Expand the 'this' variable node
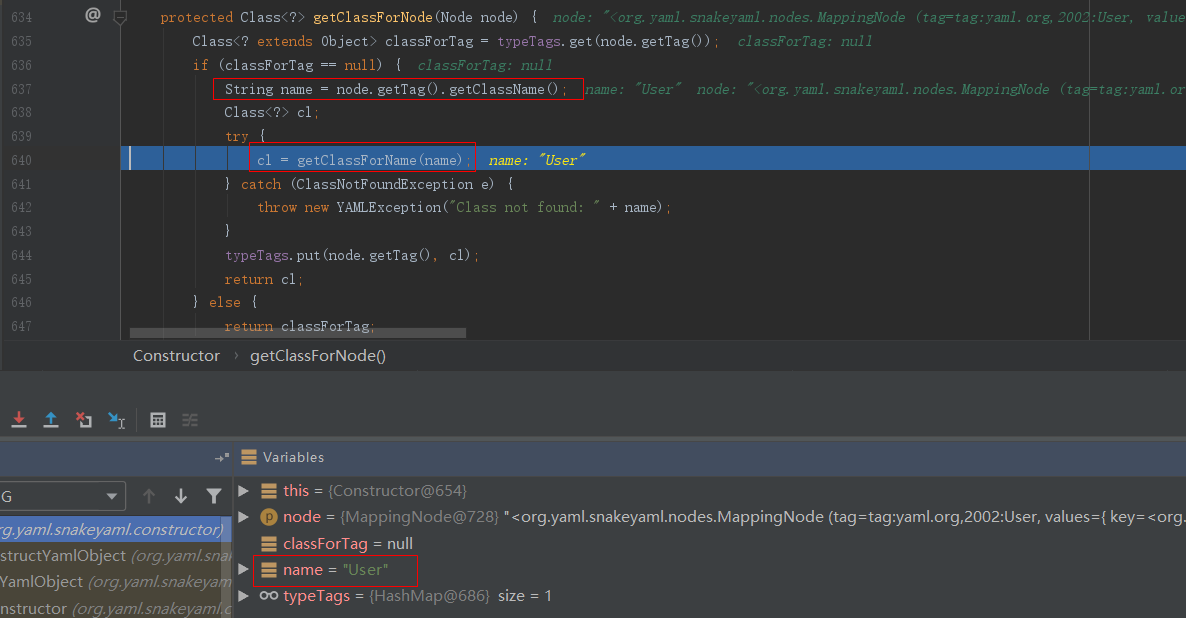 [x=243, y=490]
